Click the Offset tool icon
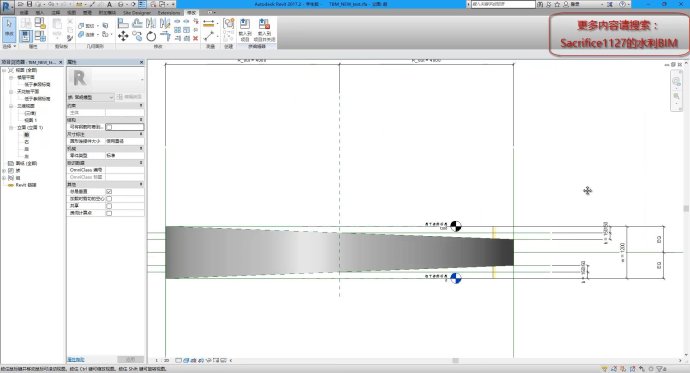This screenshot has height=373, width=690. coord(137,23)
